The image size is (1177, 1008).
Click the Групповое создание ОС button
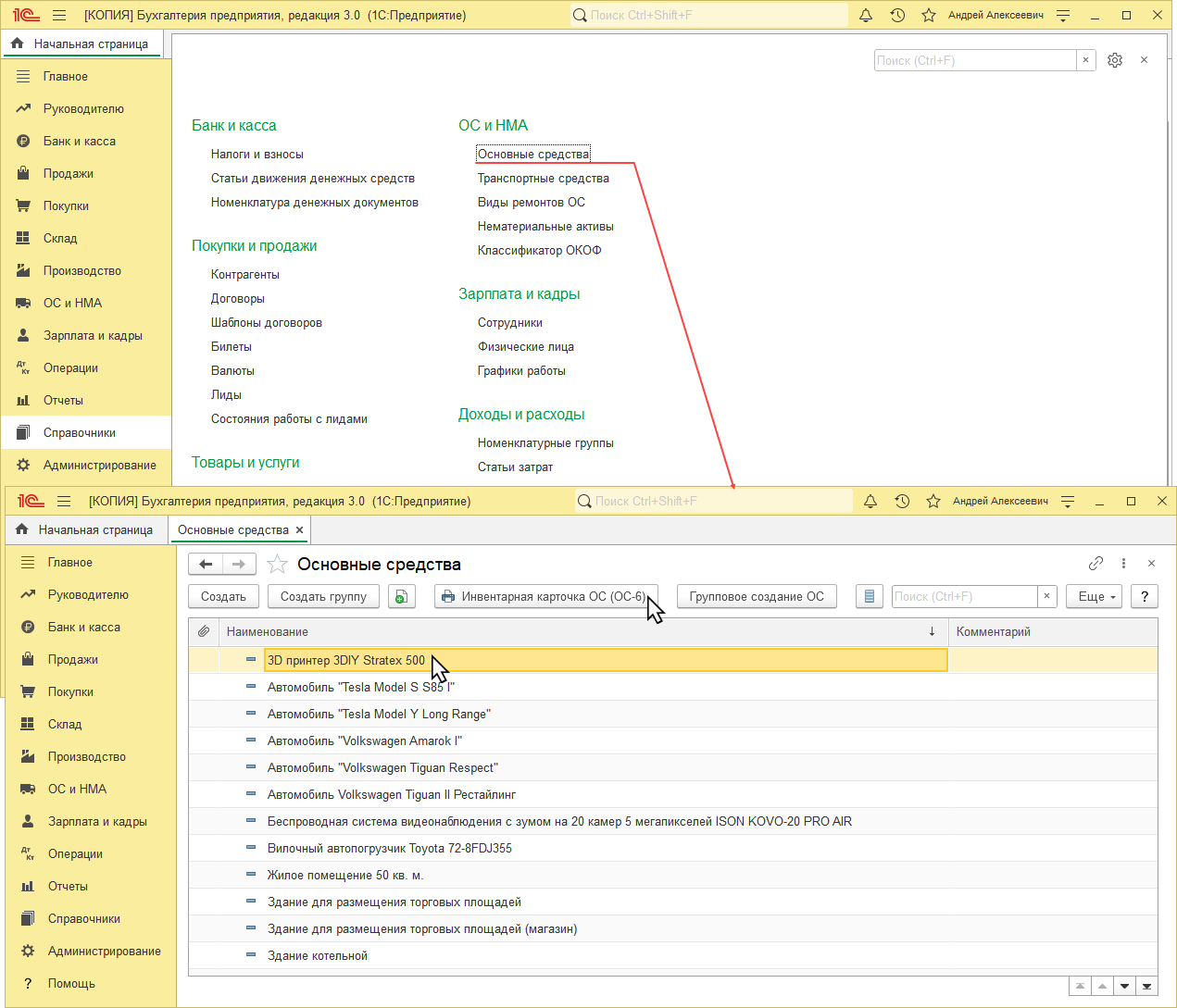[756, 597]
